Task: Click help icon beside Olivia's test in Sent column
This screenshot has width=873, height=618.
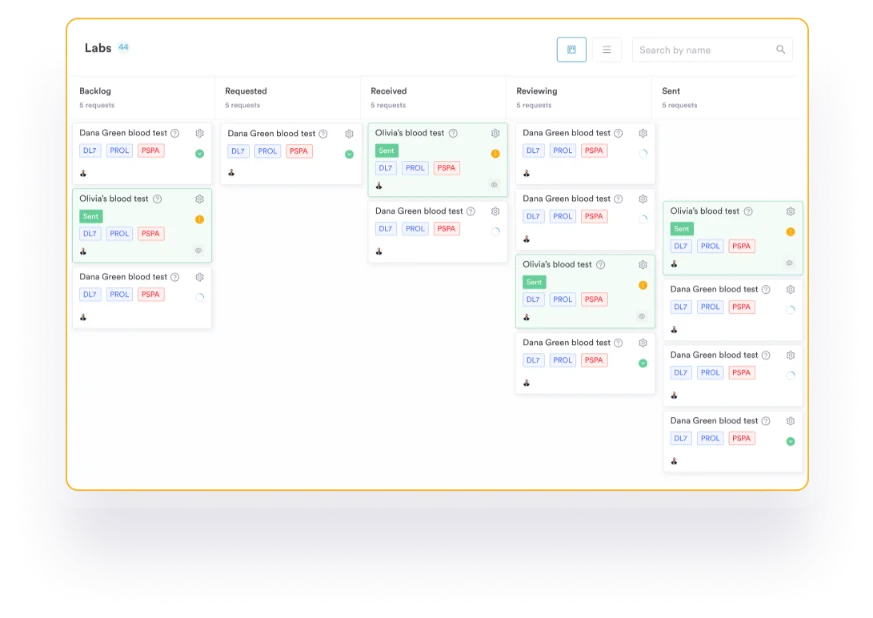Action: pos(748,212)
